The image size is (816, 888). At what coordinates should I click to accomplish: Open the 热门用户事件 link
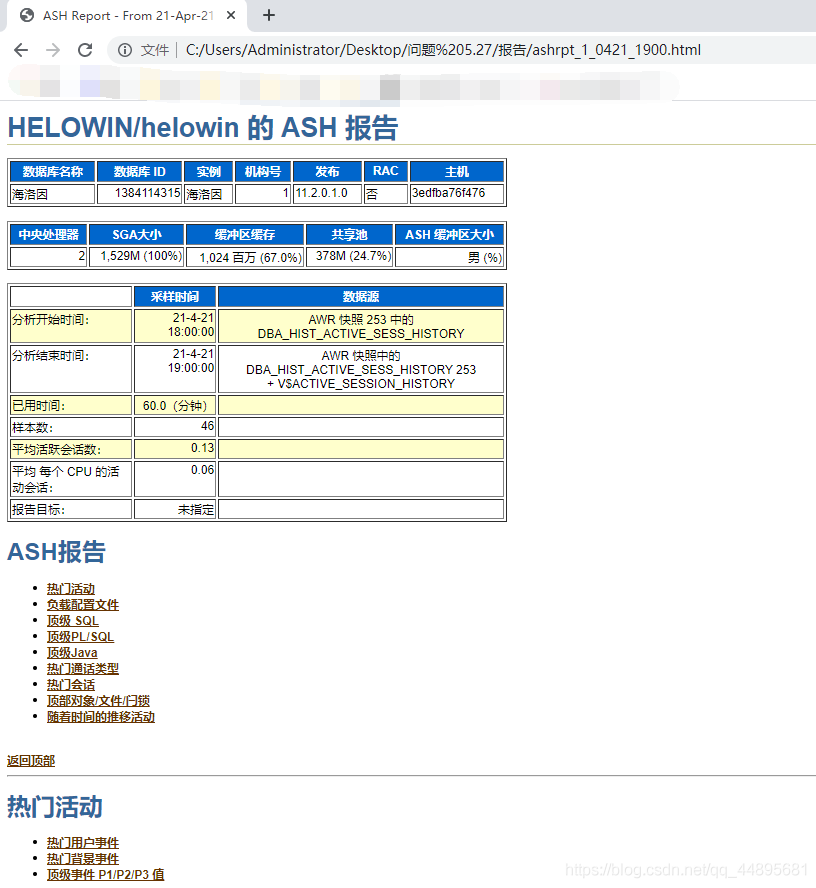[83, 843]
